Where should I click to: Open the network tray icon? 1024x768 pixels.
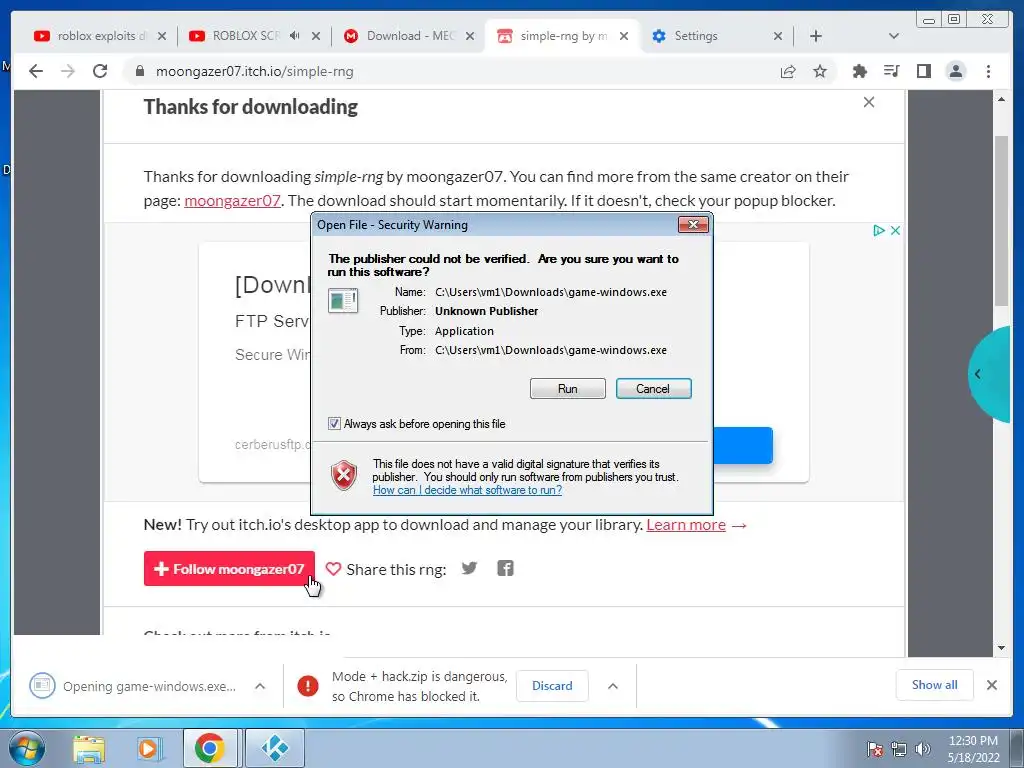pyautogui.click(x=899, y=749)
